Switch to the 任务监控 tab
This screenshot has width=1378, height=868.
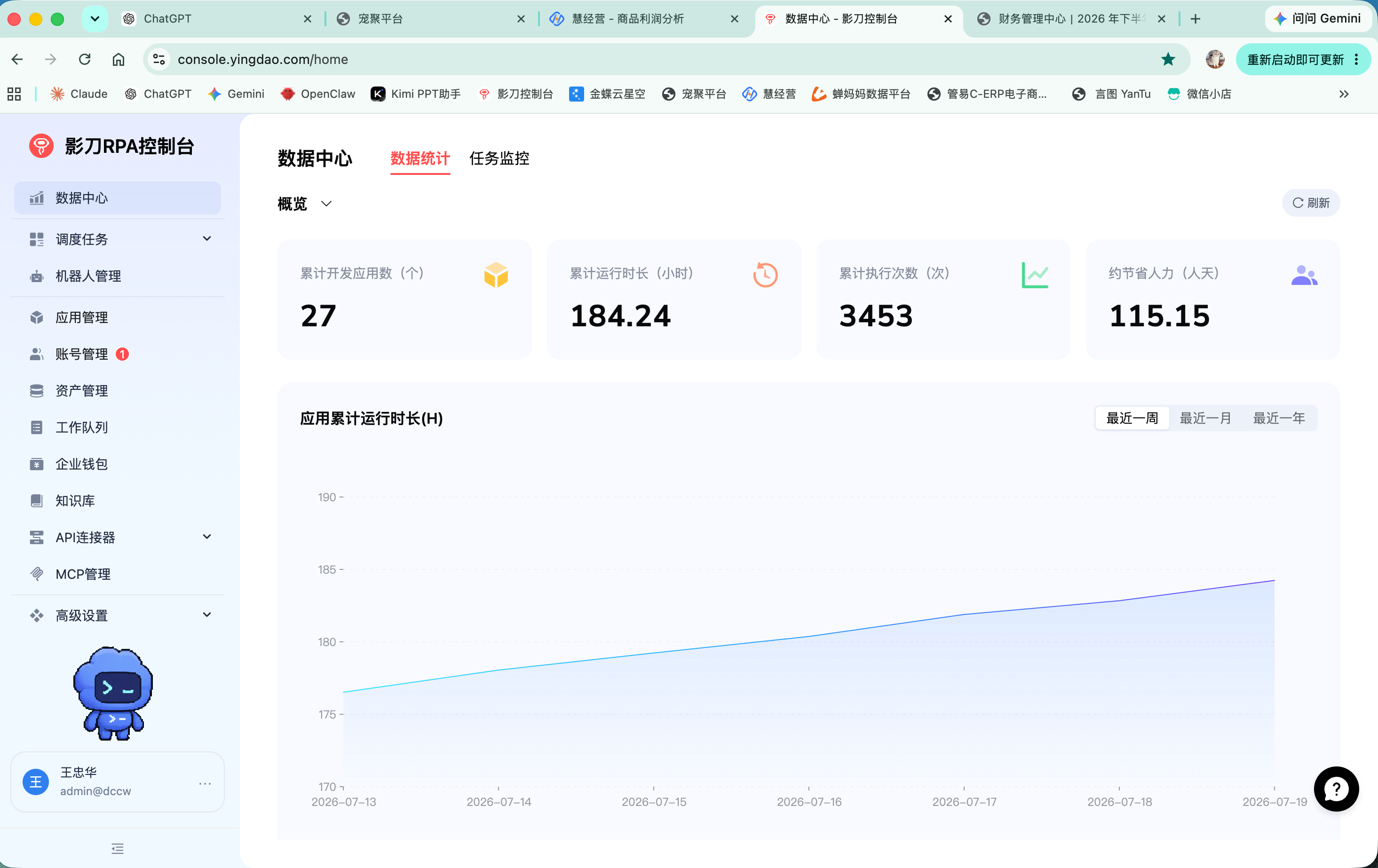[499, 158]
